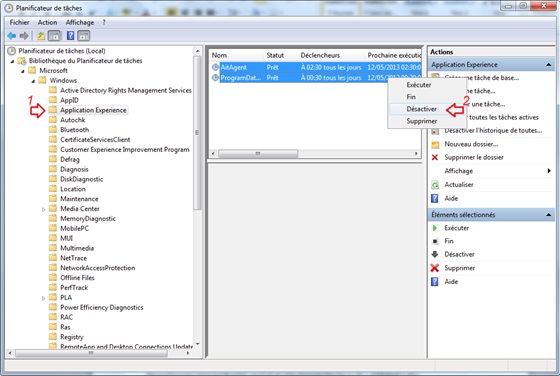The height and width of the screenshot is (376, 560).
Task: Collapse the Bibliothèque du Planificateur de tâches node
Action: (12, 61)
